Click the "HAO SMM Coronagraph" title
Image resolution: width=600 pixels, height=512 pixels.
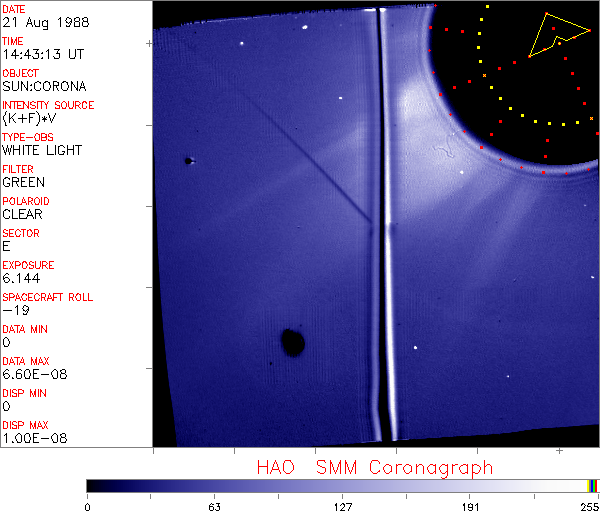pyautogui.click(x=374, y=467)
